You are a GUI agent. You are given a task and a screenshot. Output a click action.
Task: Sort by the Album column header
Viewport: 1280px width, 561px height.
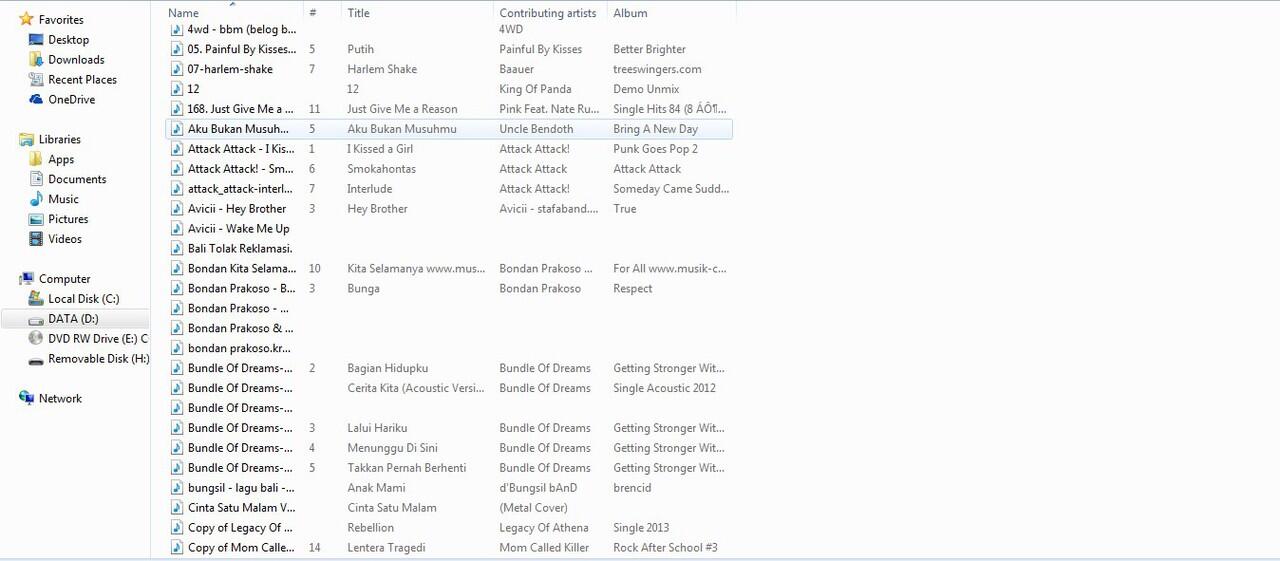coord(630,13)
